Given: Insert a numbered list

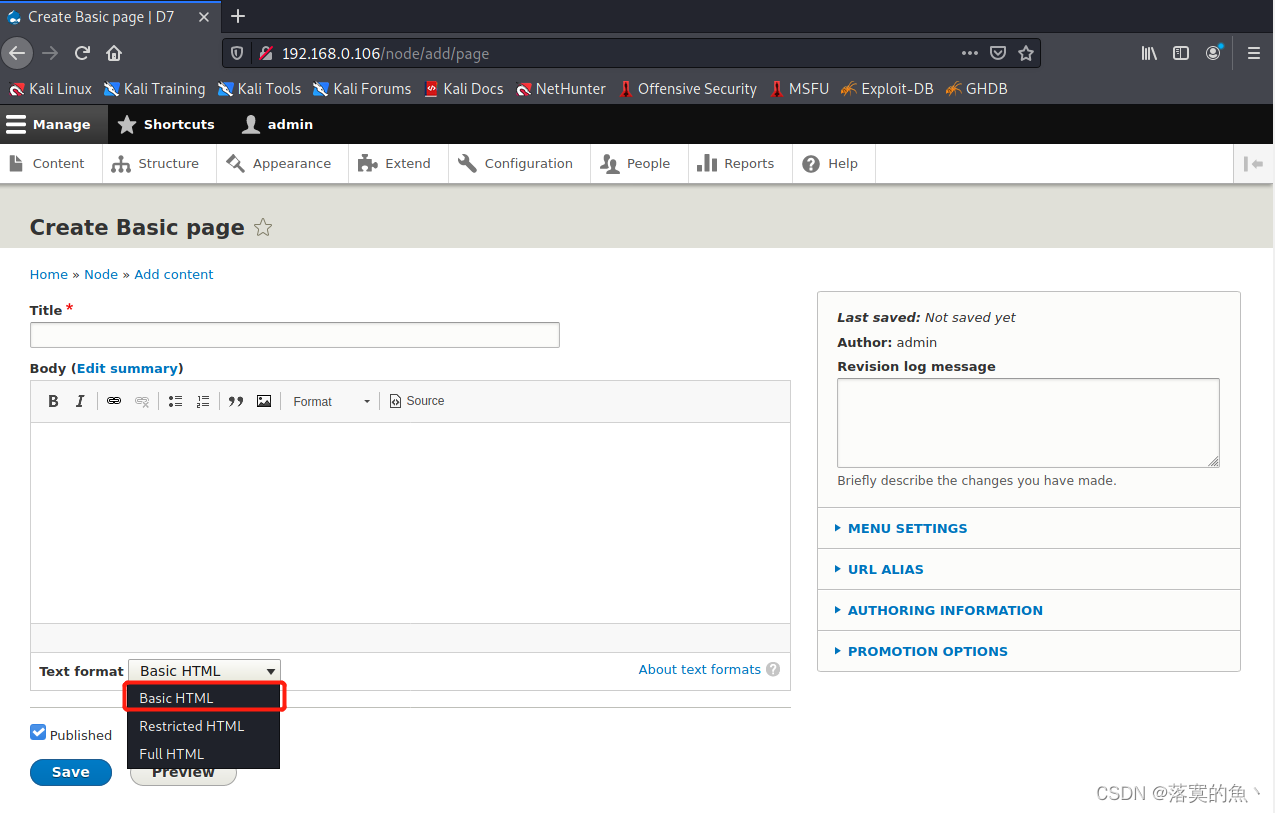Looking at the screenshot, I should [203, 401].
